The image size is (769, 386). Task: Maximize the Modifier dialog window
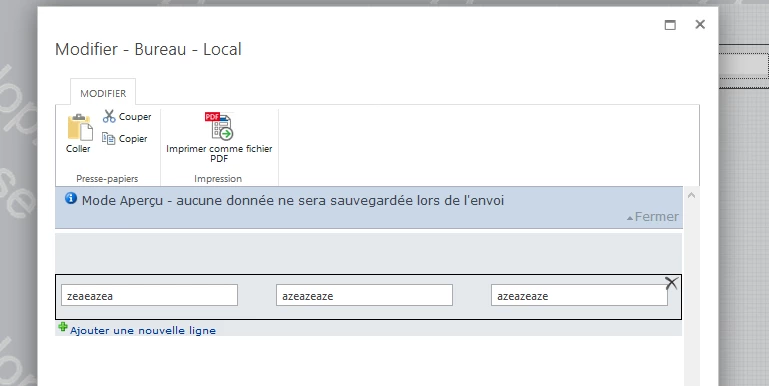click(x=670, y=25)
